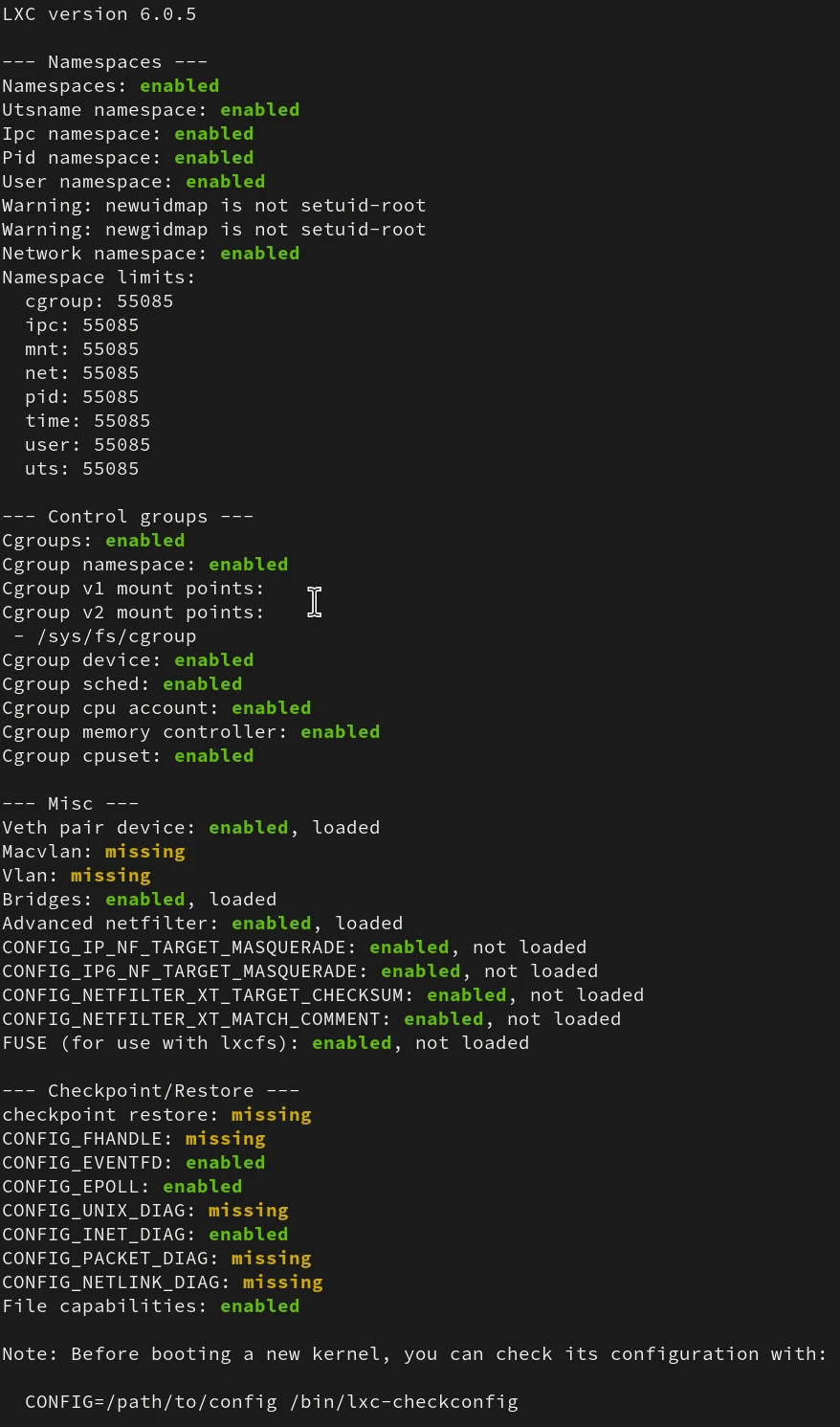
Task: Click the "/sys/fs/cgroup" mount point path
Action: click(x=117, y=636)
